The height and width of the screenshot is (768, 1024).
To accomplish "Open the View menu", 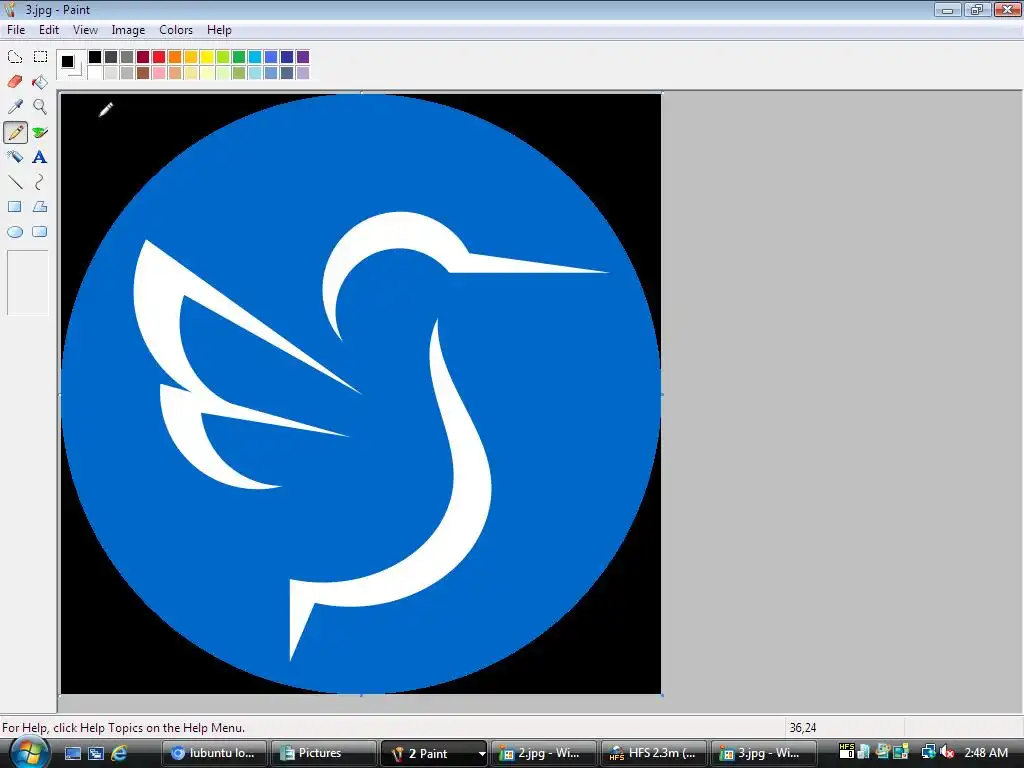I will [85, 30].
